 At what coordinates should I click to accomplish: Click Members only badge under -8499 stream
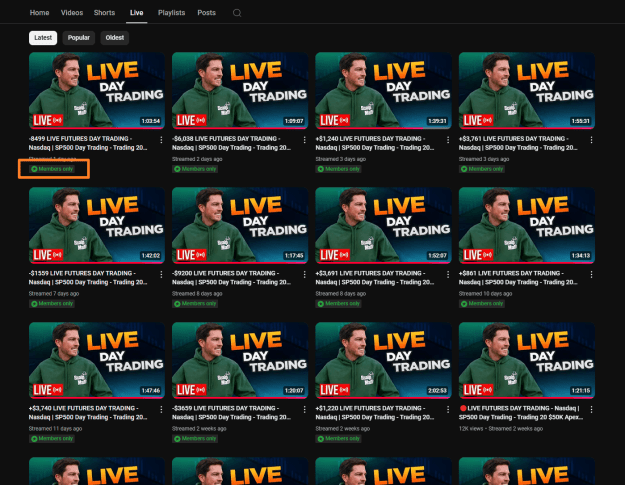coord(52,169)
